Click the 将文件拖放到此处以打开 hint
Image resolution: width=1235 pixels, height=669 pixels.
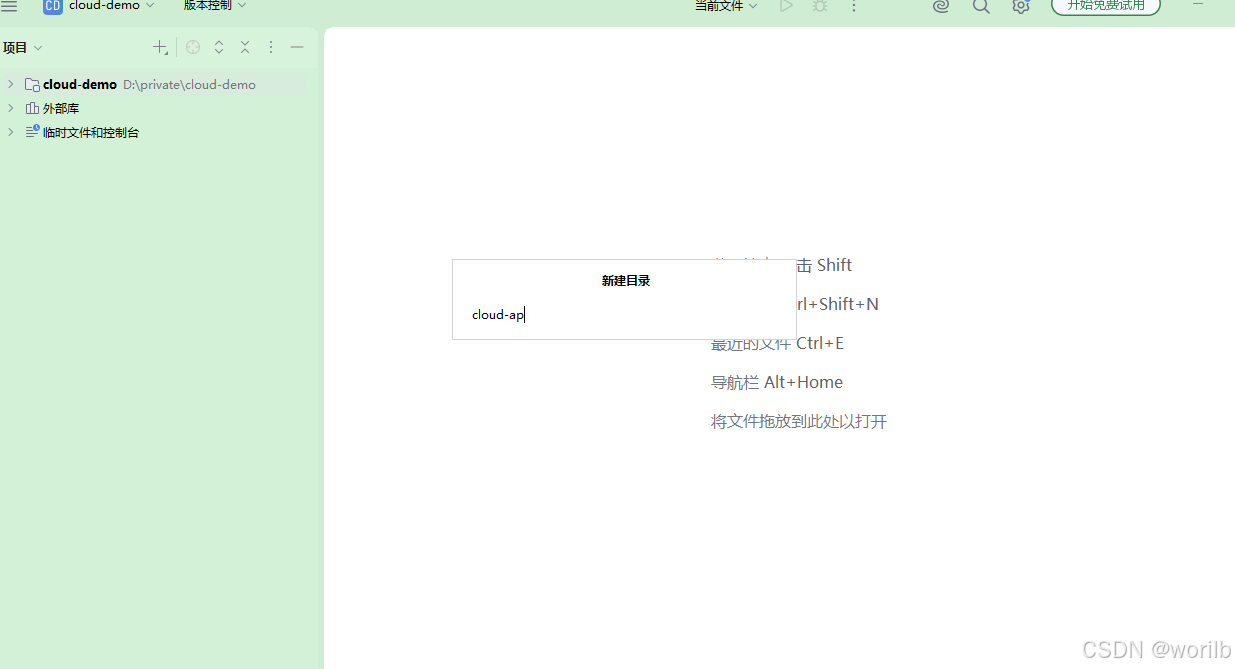point(799,421)
